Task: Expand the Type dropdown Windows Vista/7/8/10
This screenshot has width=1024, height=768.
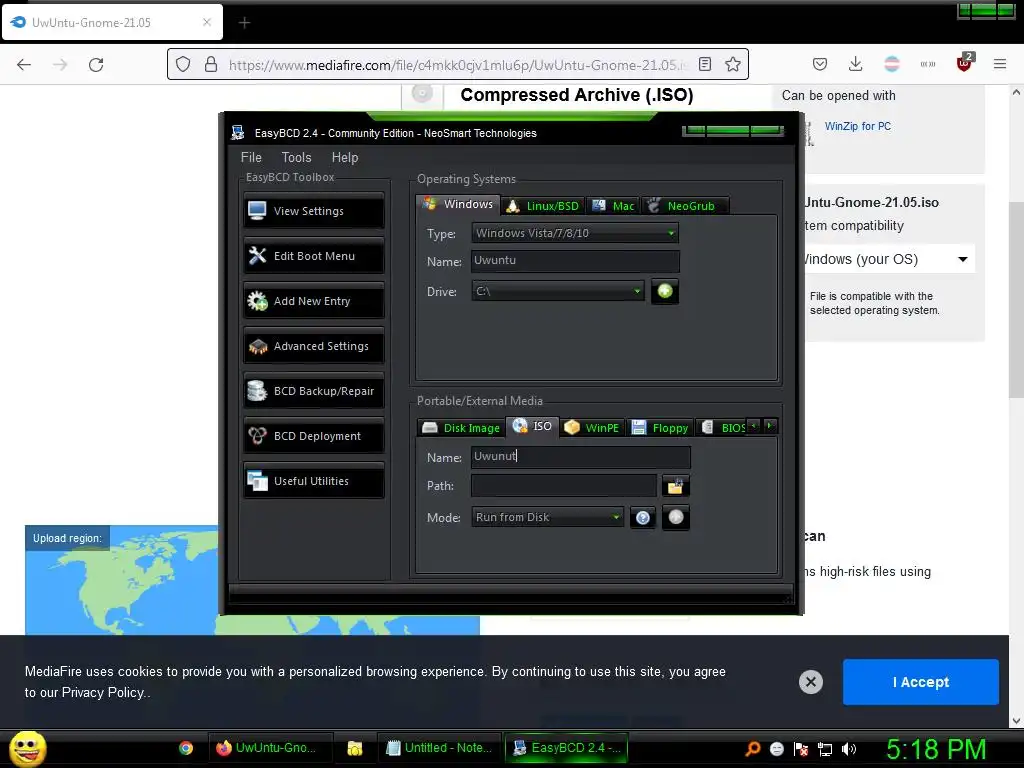Action: [575, 233]
